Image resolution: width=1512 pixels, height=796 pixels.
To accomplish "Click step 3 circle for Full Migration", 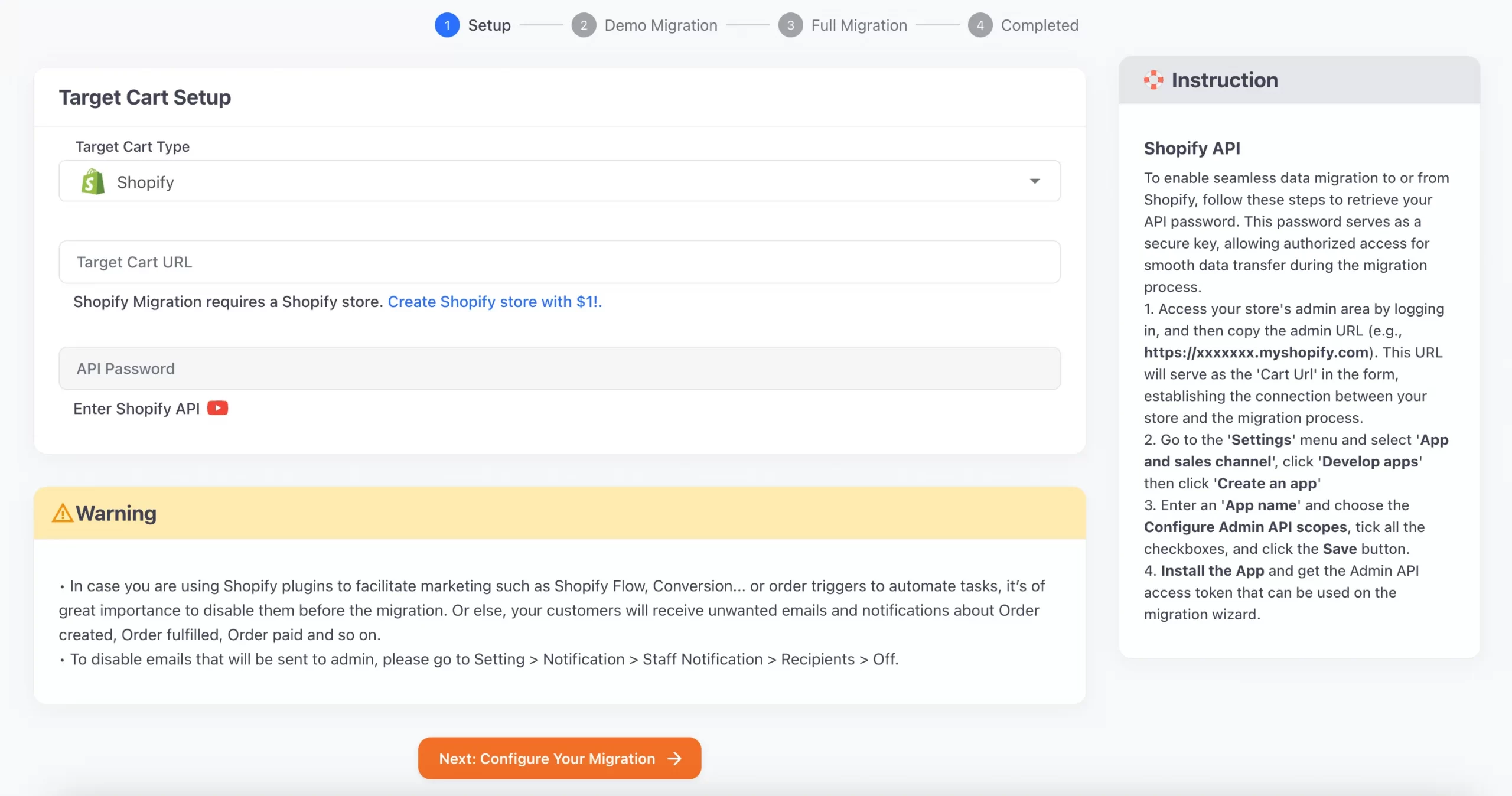I will 790,25.
